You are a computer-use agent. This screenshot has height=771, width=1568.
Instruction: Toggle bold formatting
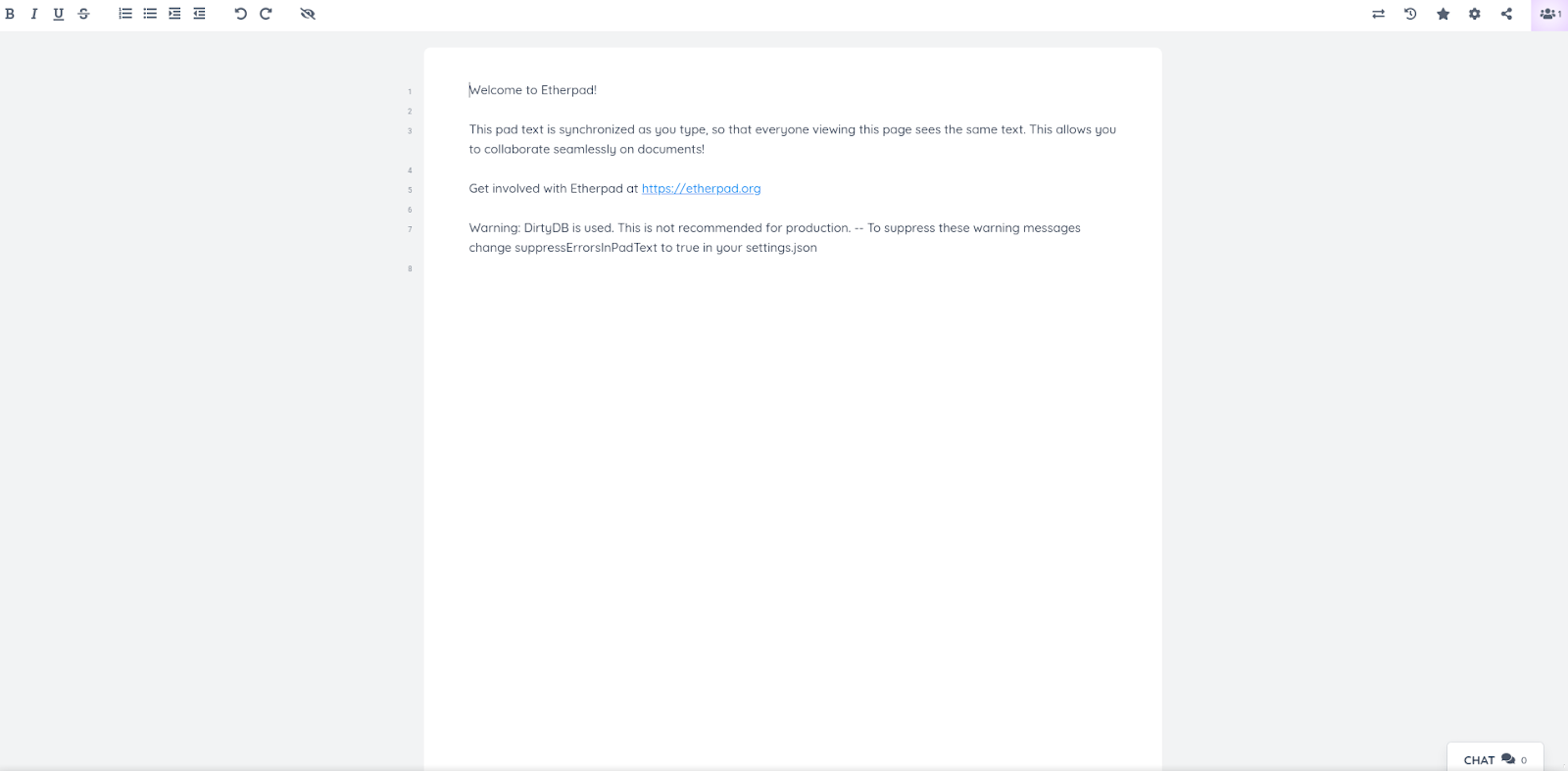click(x=10, y=14)
